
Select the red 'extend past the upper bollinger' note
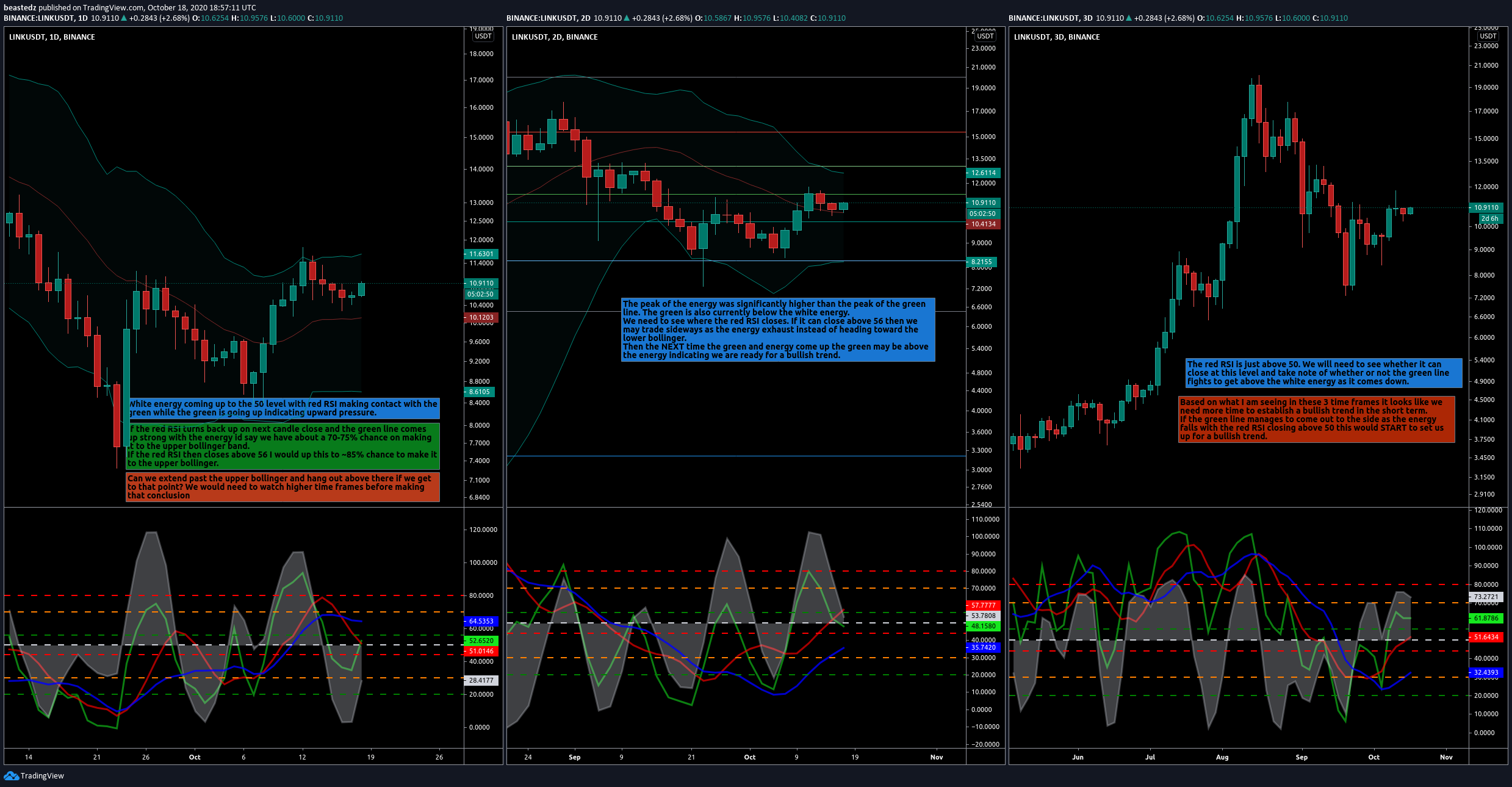(283, 487)
